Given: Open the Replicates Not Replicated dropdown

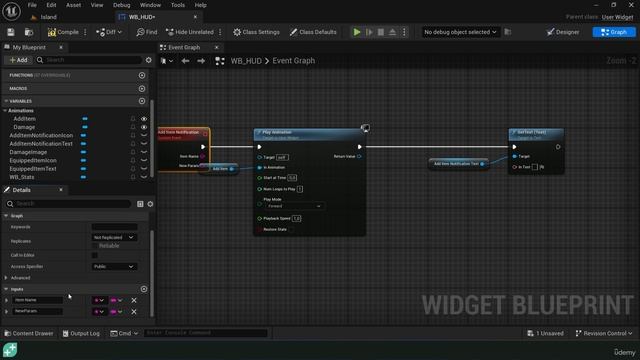Looking at the screenshot, I should (114, 237).
